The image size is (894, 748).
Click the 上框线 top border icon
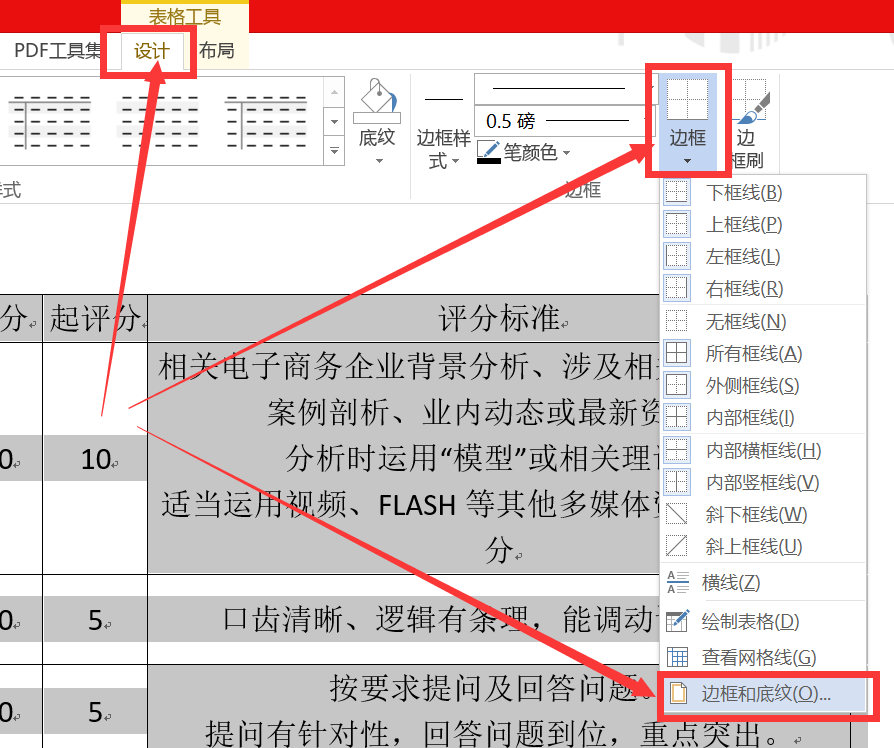pyautogui.click(x=677, y=224)
